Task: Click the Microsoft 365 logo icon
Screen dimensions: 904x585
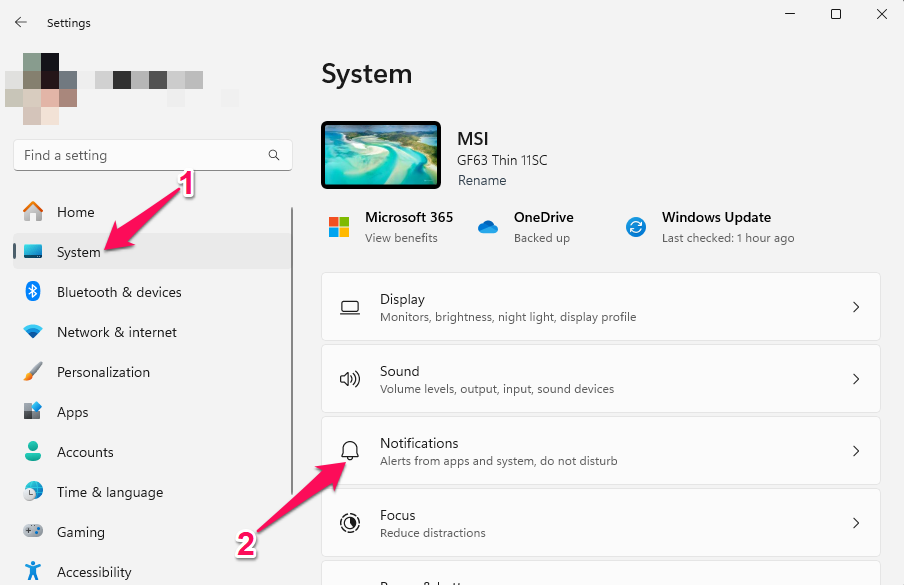Action: [339, 227]
